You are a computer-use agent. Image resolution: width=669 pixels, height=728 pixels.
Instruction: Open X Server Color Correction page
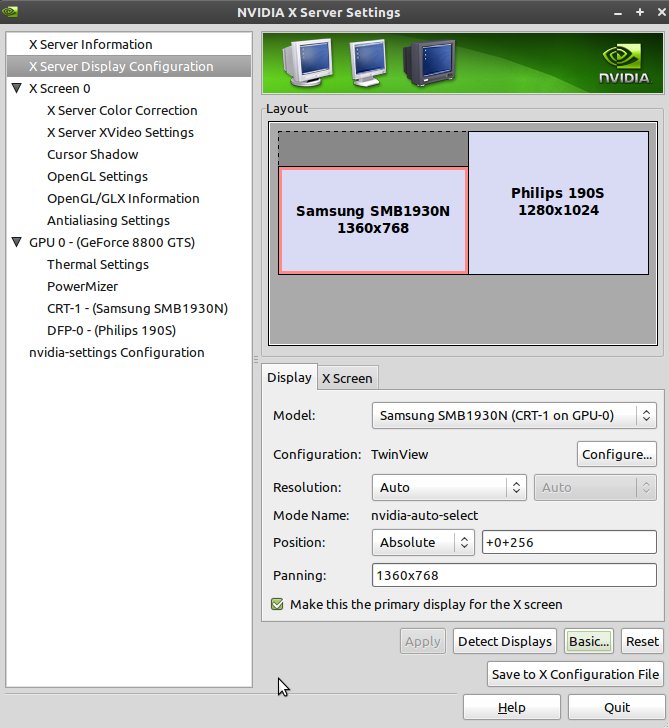[122, 110]
